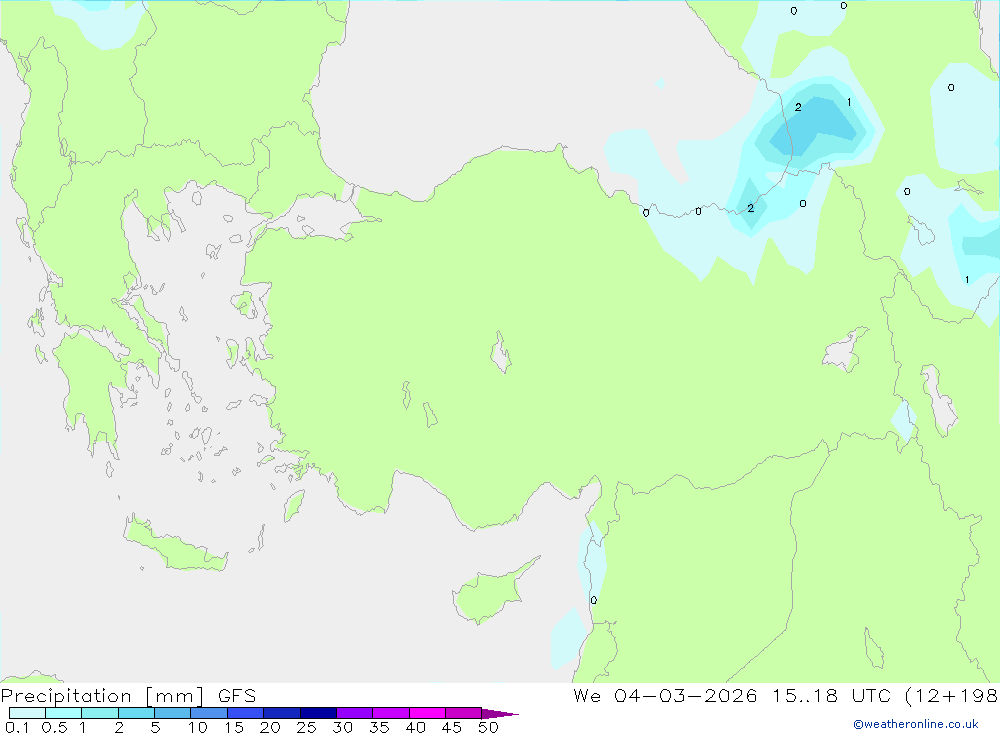This screenshot has width=1000, height=733.
Task: Click the legend label '15'
Action: 234,727
